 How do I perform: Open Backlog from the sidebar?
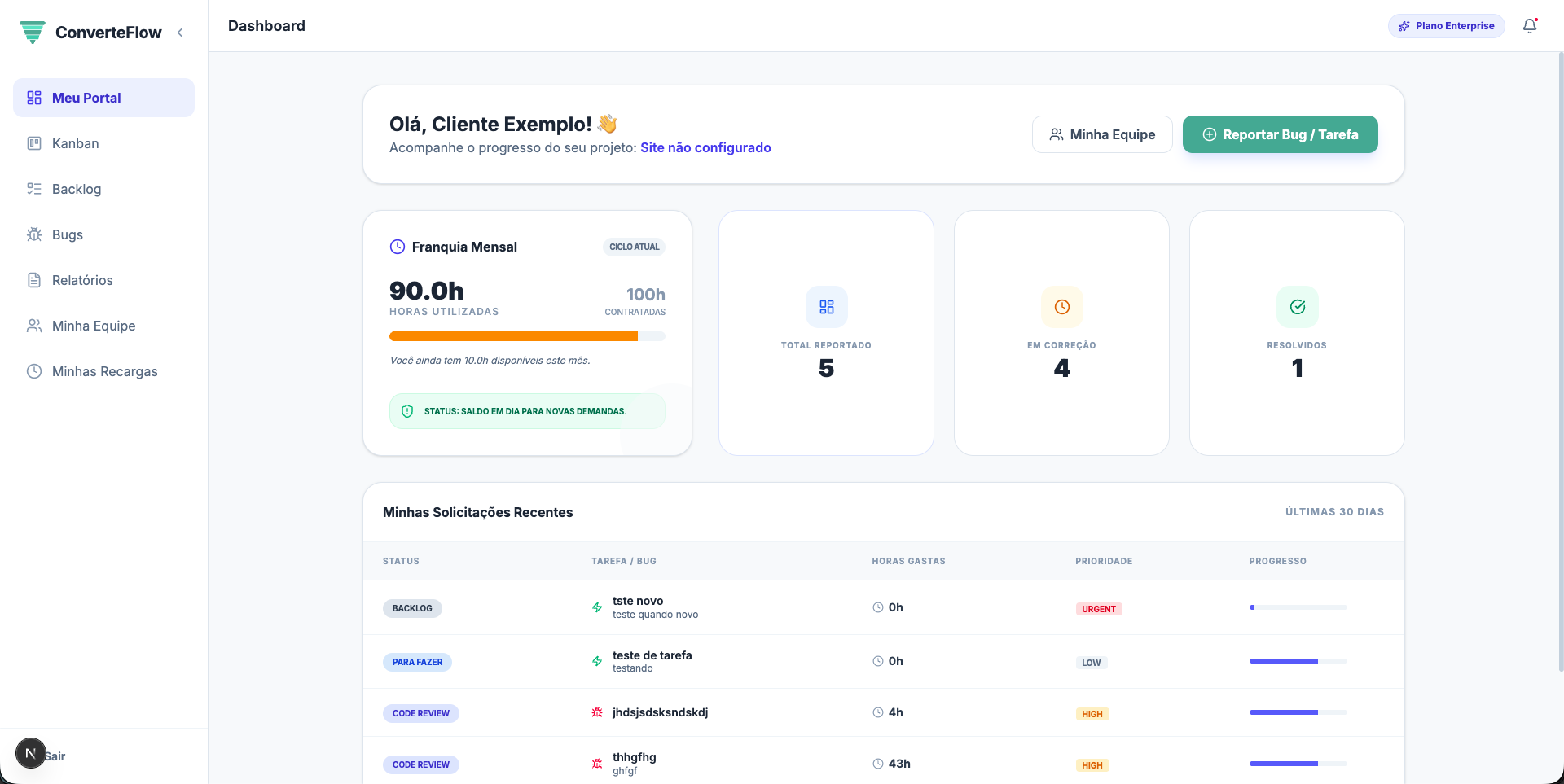pos(77,189)
